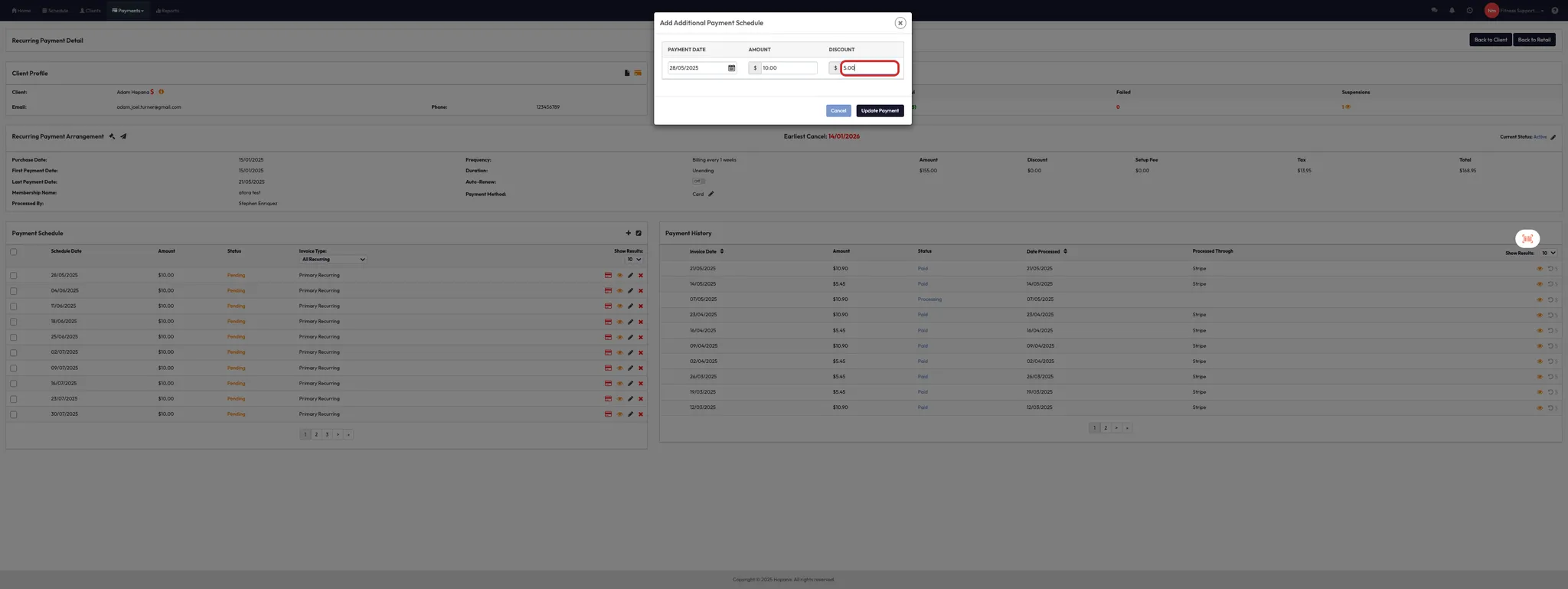Toggle the Auto-Renew switch
This screenshot has width=1568, height=589.
[x=698, y=182]
